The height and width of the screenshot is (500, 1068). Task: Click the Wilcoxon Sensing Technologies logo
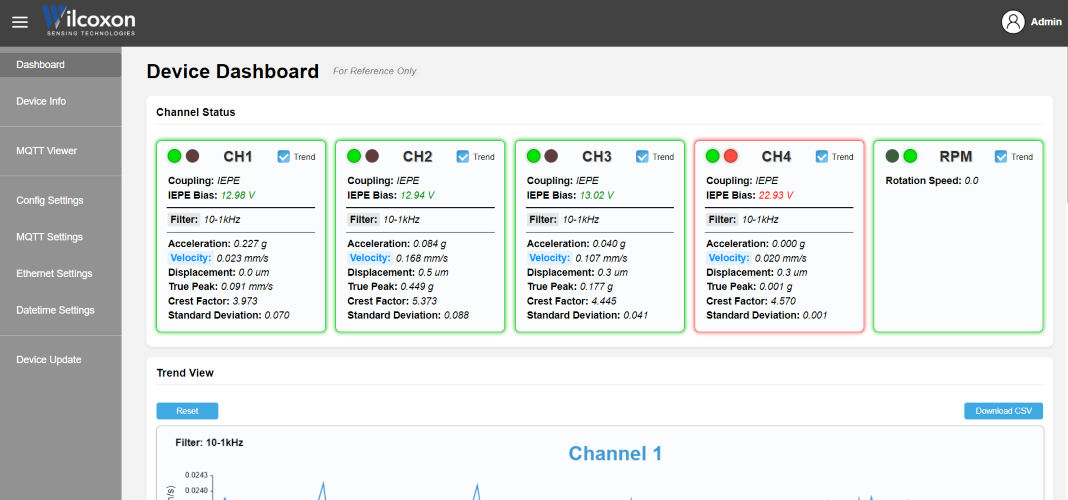coord(89,21)
